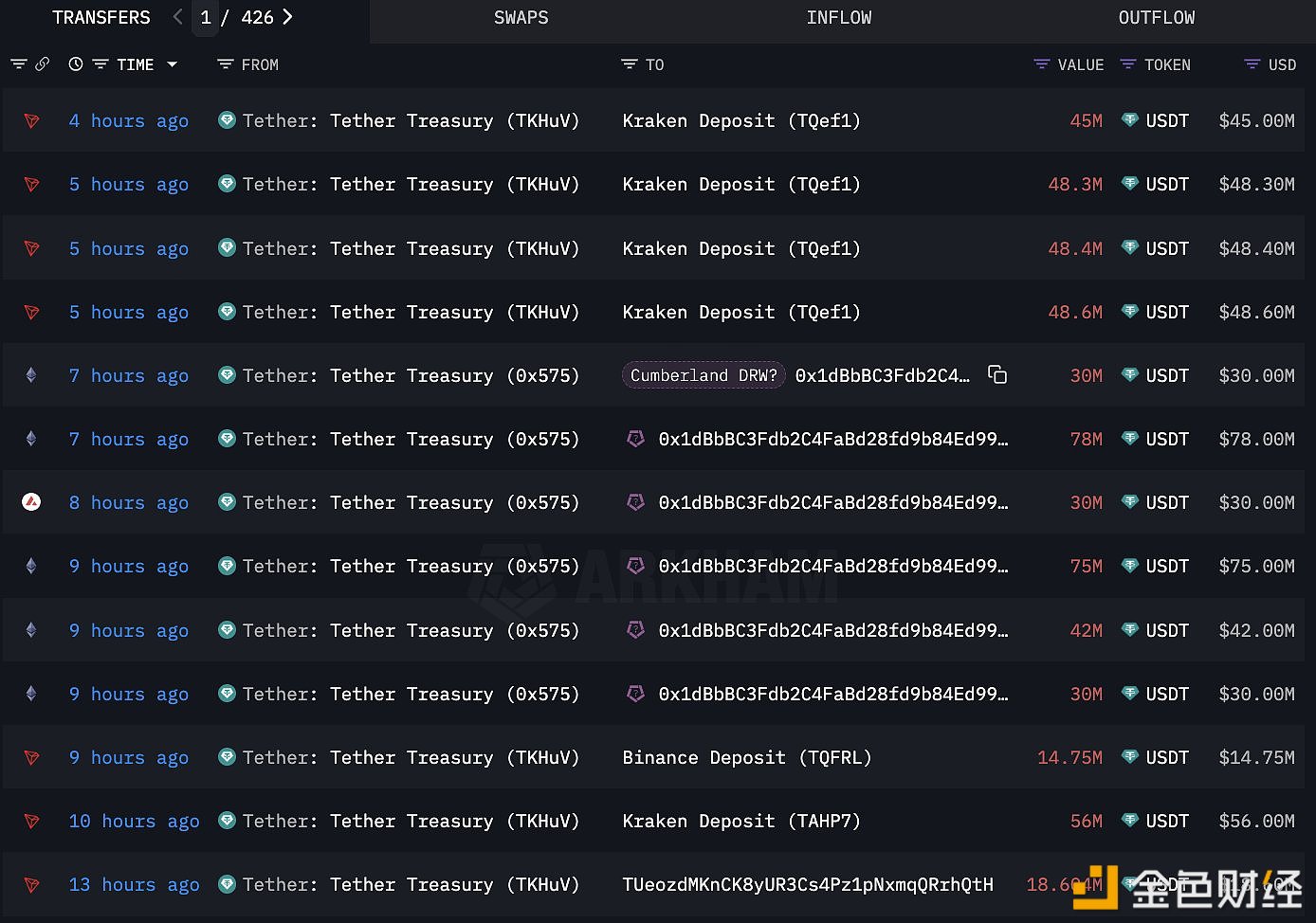Copy the Cumberland DRW address
1316x923 pixels.
click(996, 374)
